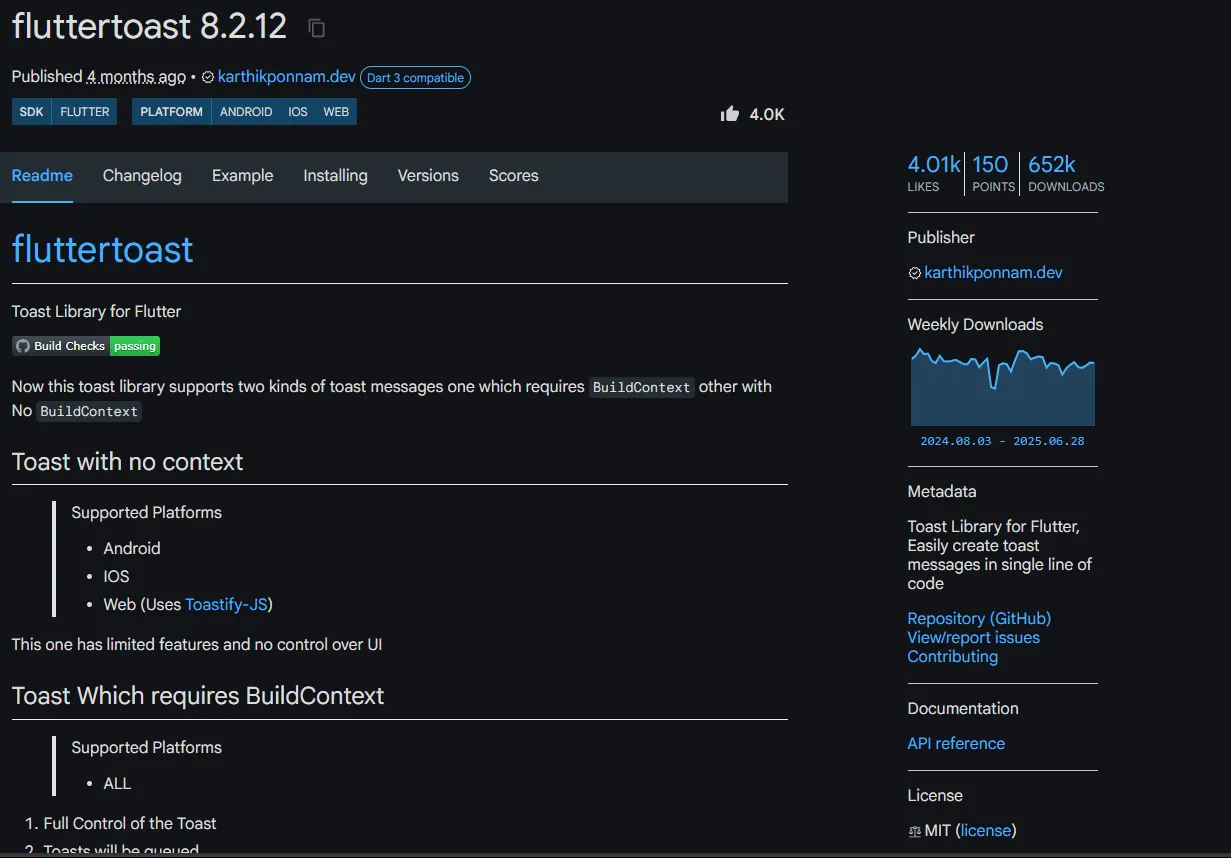The image size is (1231, 858).
Task: Copy package name with clipboard icon
Action: point(317,28)
